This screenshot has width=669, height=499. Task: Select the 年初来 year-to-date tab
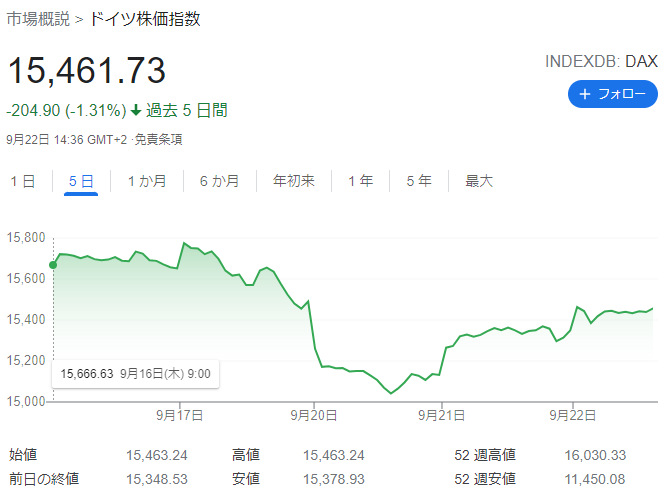[294, 181]
